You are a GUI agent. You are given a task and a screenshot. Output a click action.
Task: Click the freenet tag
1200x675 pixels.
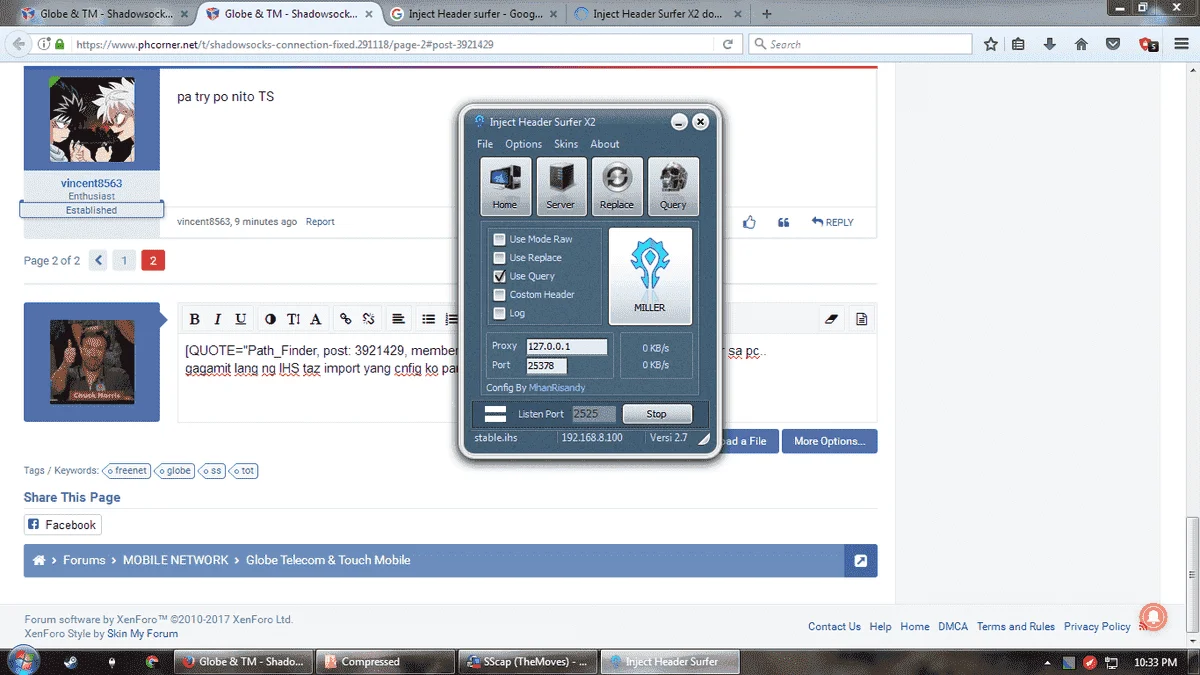128,470
